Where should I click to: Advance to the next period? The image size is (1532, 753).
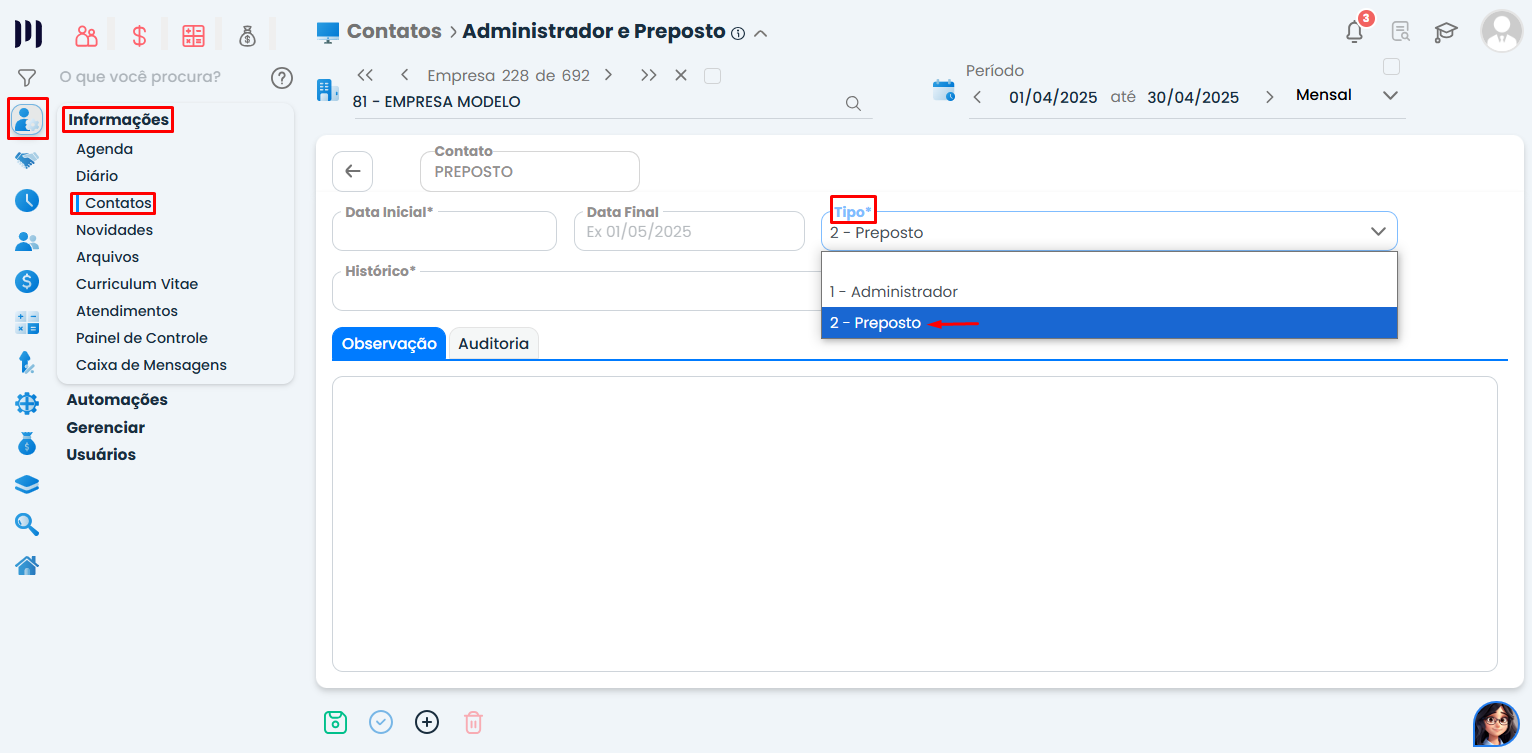1270,97
